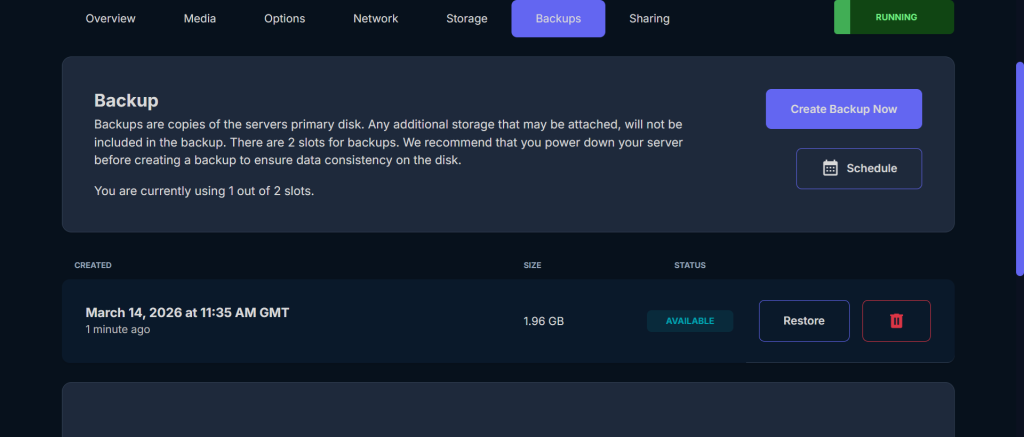The width and height of the screenshot is (1024, 437).
Task: Click the page's vertical scrollbar
Action: coord(1019,168)
